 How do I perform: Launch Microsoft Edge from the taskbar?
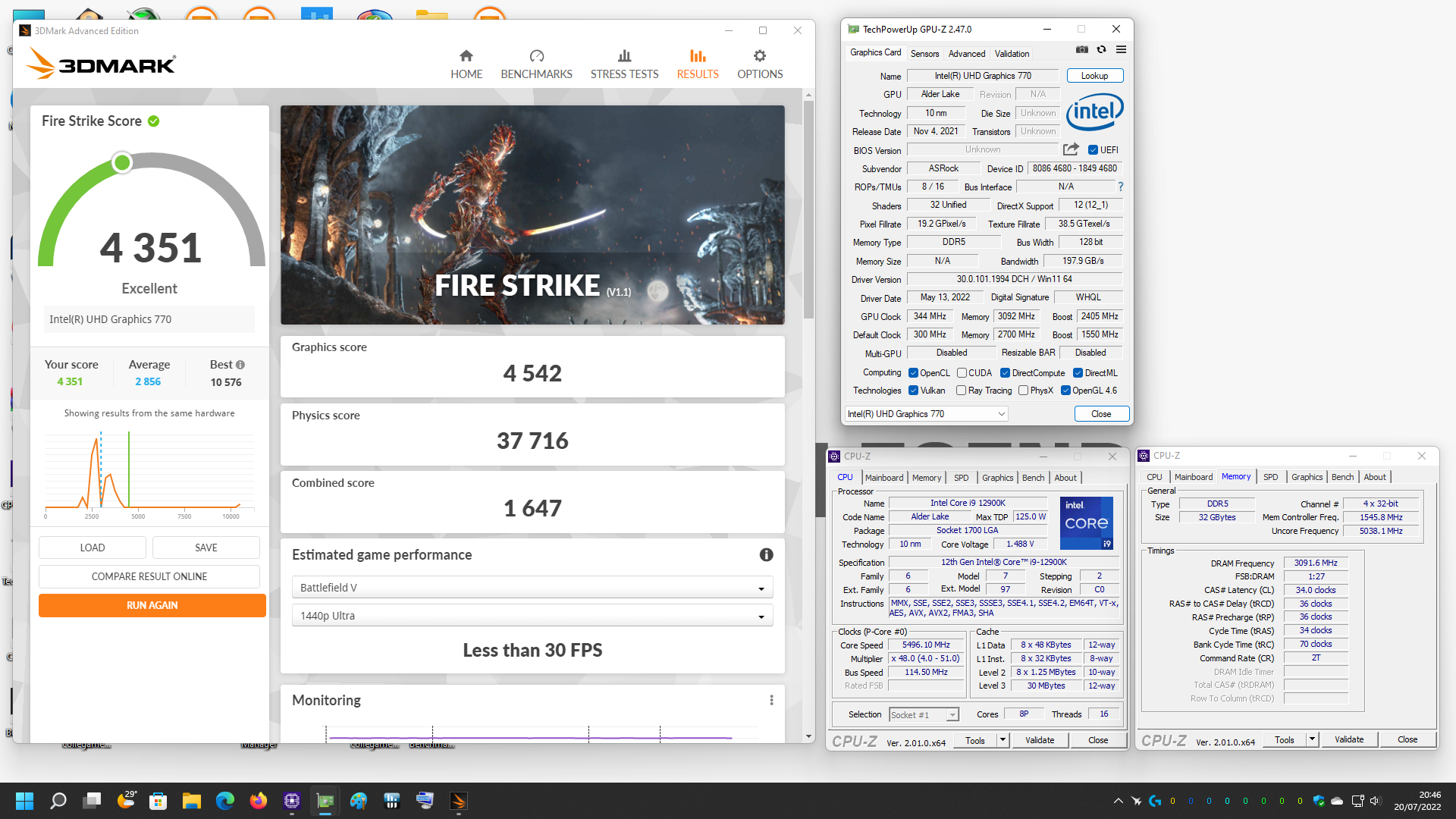pyautogui.click(x=225, y=801)
